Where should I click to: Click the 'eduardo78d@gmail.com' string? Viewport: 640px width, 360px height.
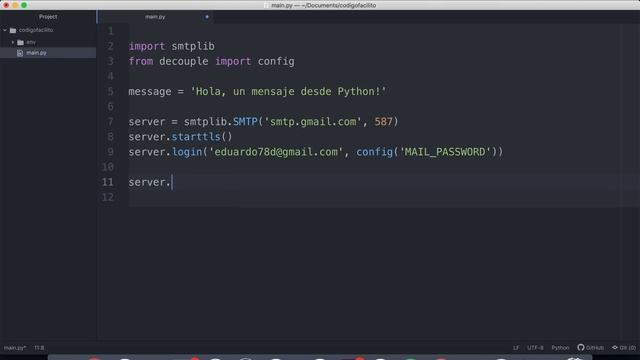[x=276, y=152]
